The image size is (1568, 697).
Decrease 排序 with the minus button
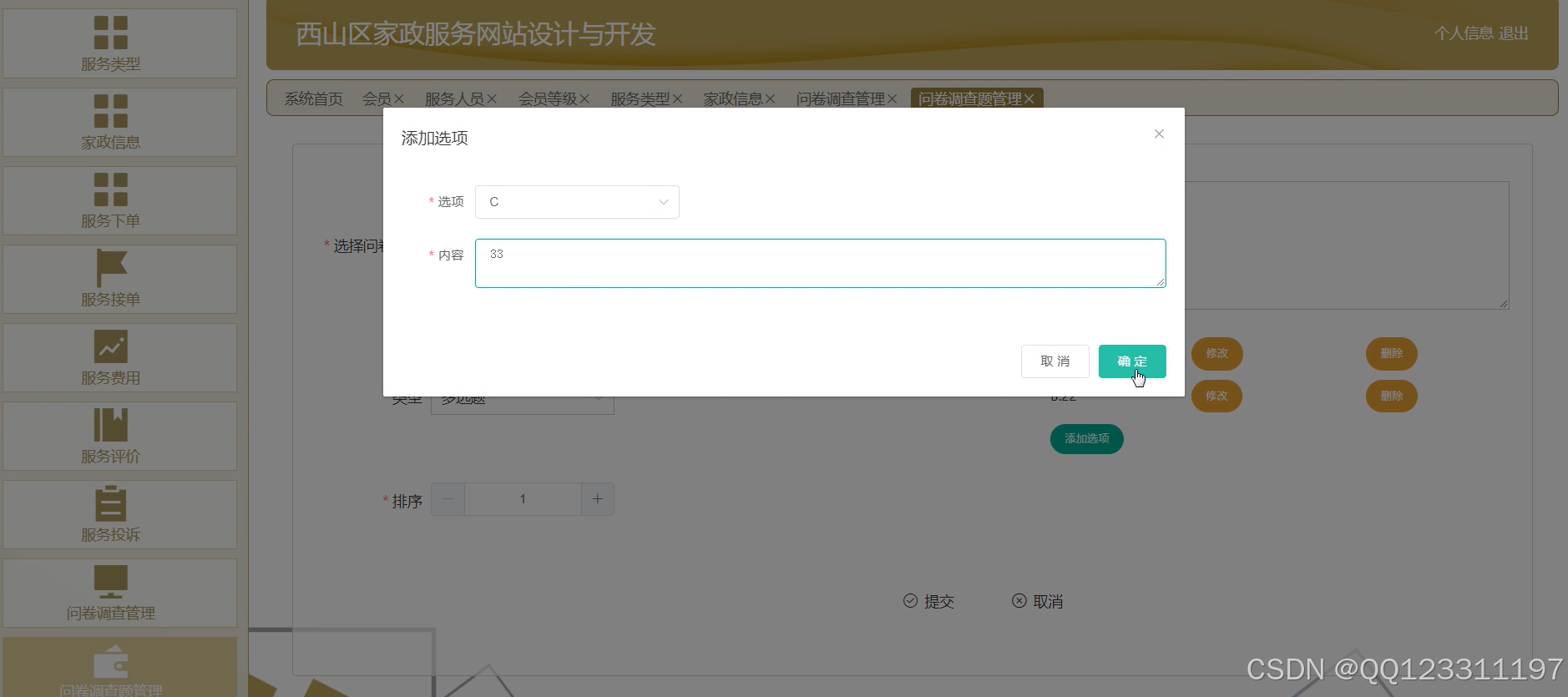(448, 499)
